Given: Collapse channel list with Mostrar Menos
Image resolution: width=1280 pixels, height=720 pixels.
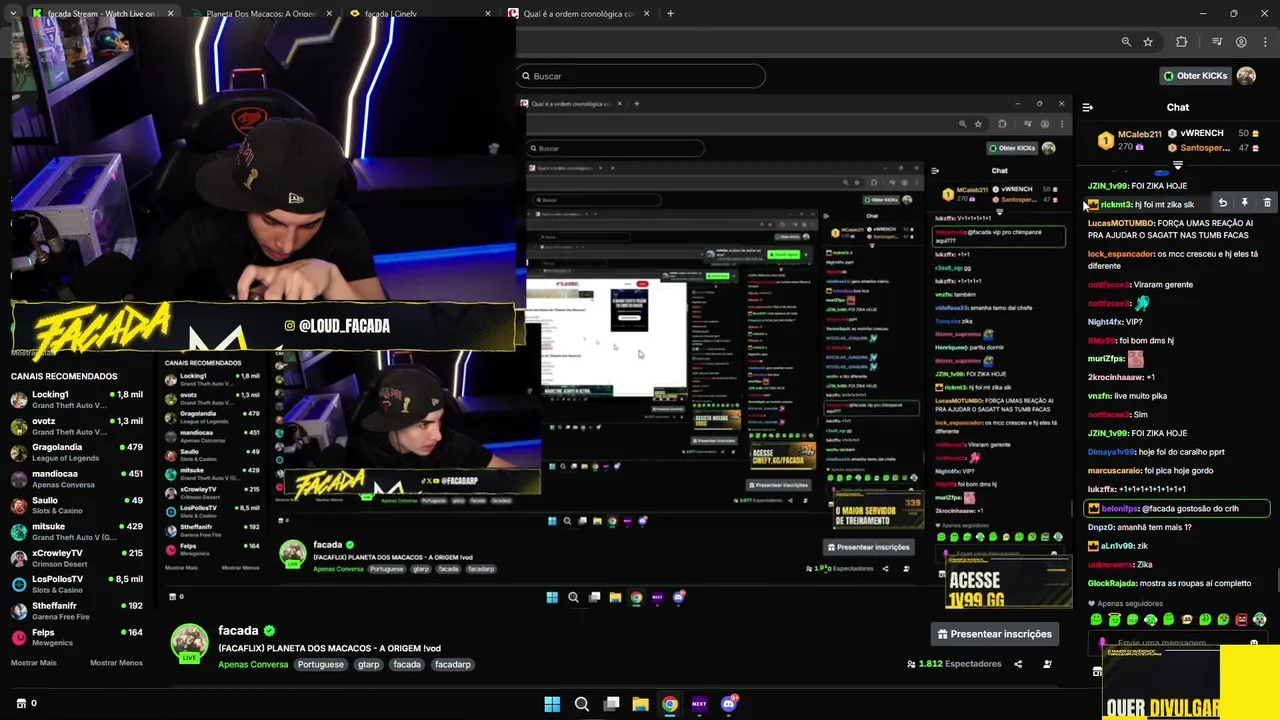Looking at the screenshot, I should click(116, 663).
